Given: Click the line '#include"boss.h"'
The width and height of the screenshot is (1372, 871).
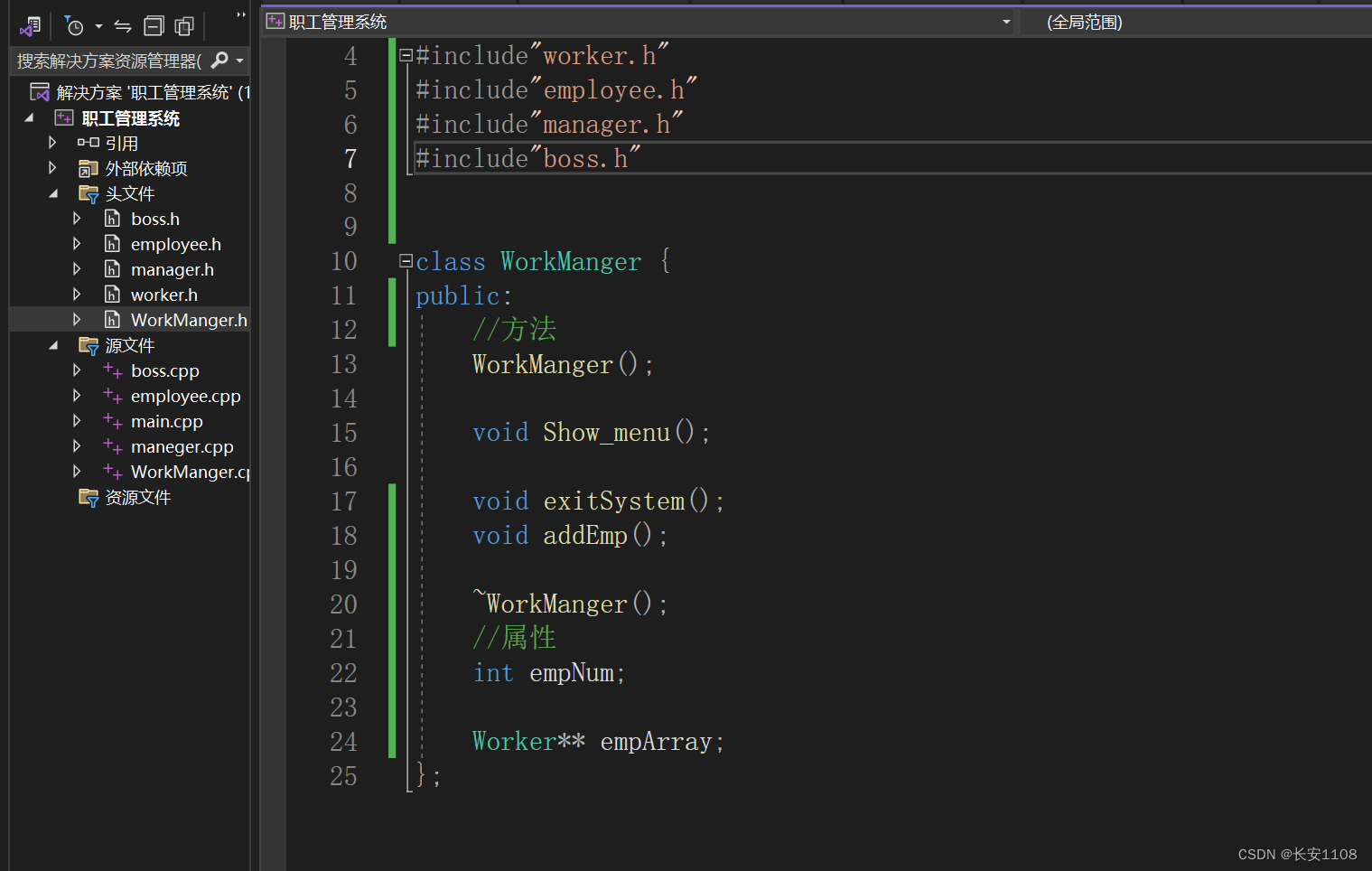Looking at the screenshot, I should (x=528, y=159).
